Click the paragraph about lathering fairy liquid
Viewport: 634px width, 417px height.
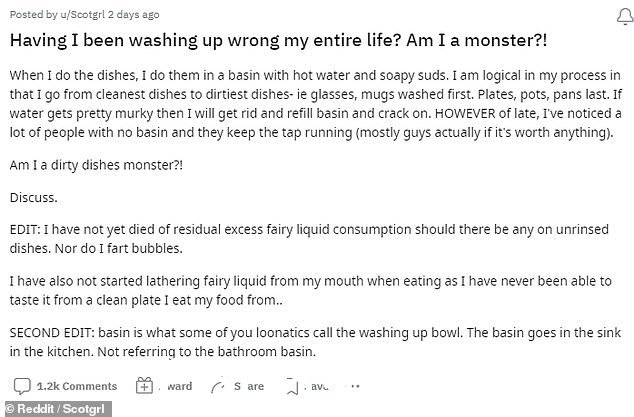311,290
